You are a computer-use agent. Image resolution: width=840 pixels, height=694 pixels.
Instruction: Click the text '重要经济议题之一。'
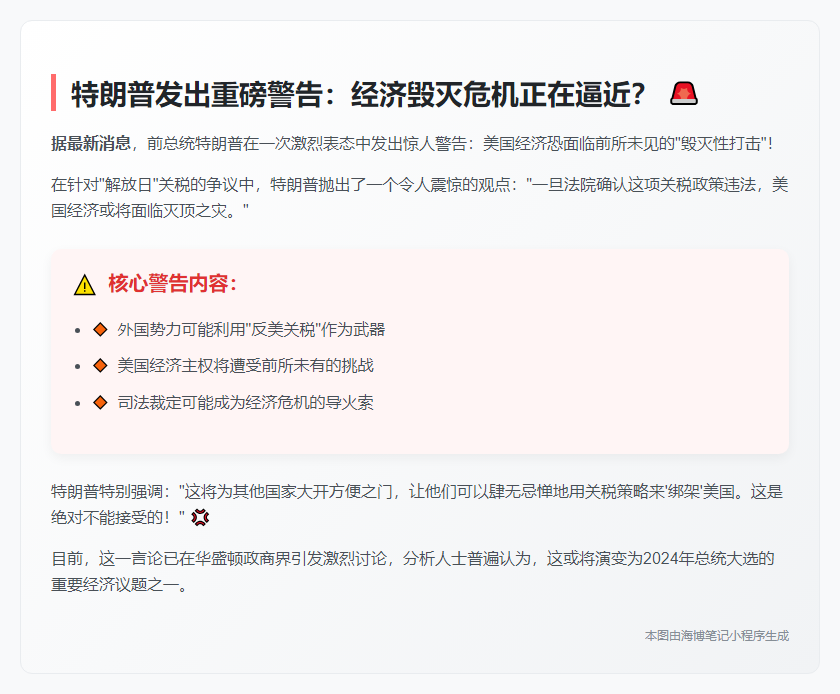pos(120,584)
